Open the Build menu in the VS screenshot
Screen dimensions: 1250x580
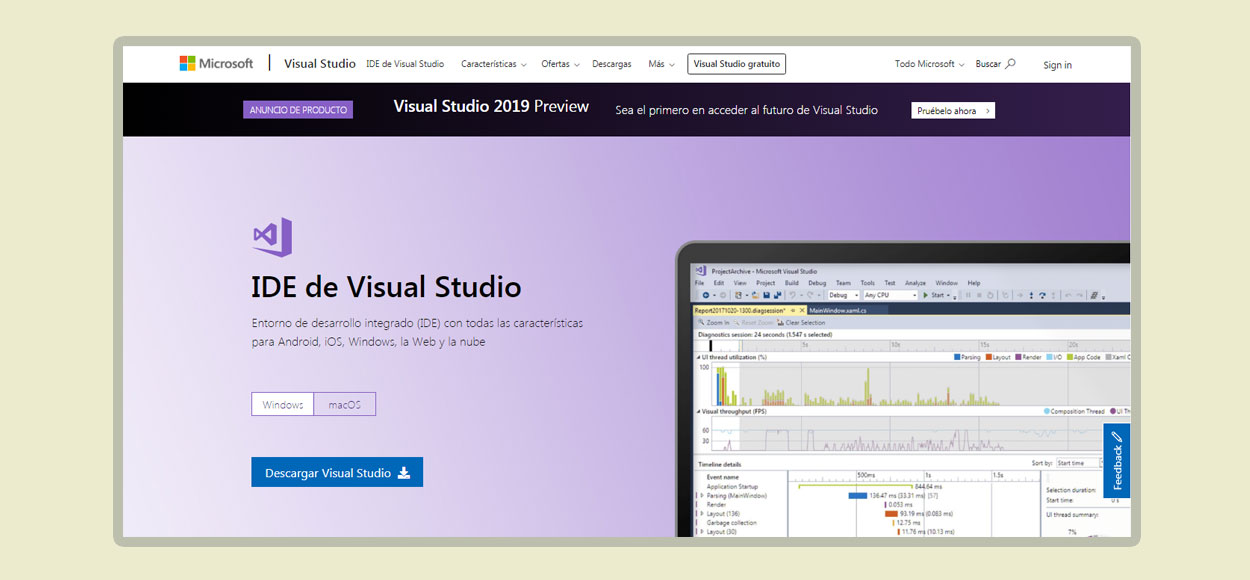click(791, 283)
